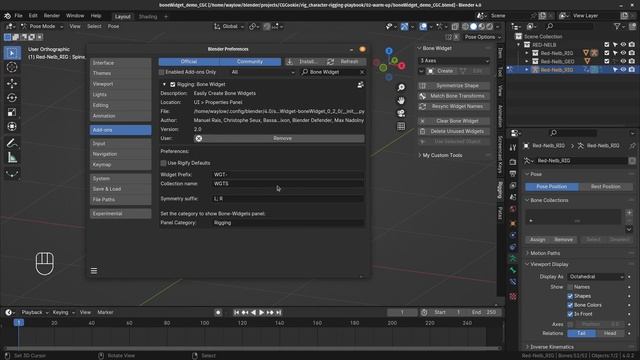The height and width of the screenshot is (360, 640).
Task: Select the Scale tool
Action: coord(12,112)
